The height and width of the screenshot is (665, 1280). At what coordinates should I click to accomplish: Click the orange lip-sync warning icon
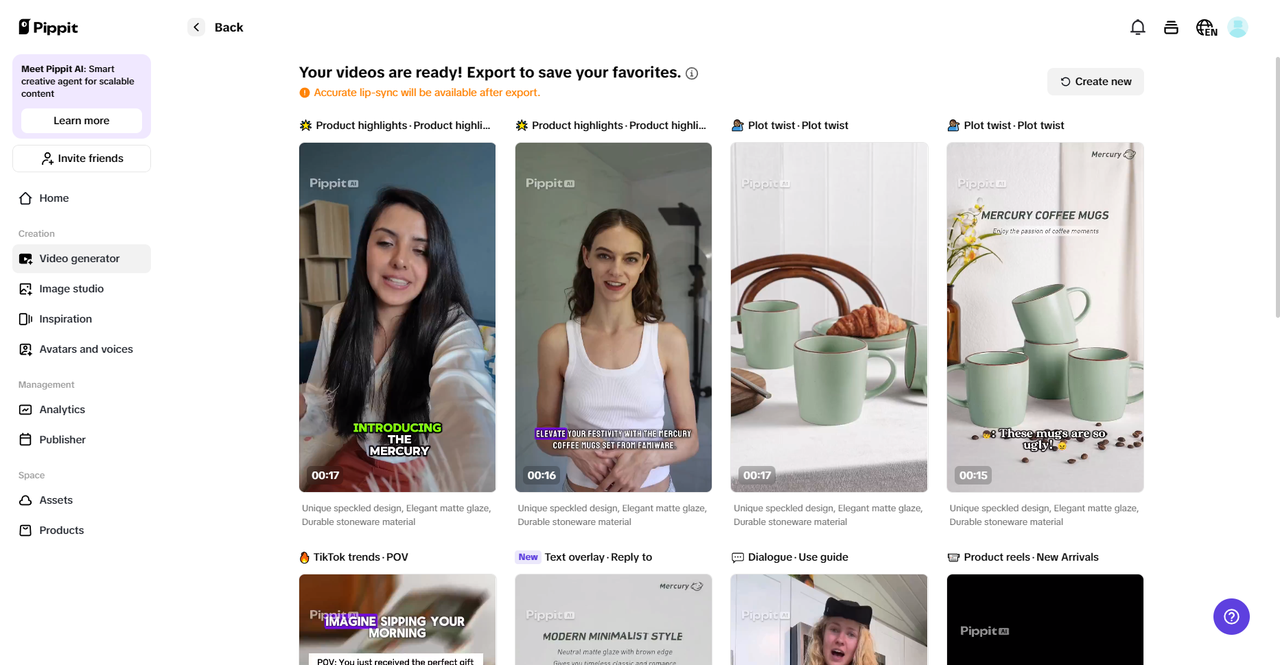click(305, 93)
